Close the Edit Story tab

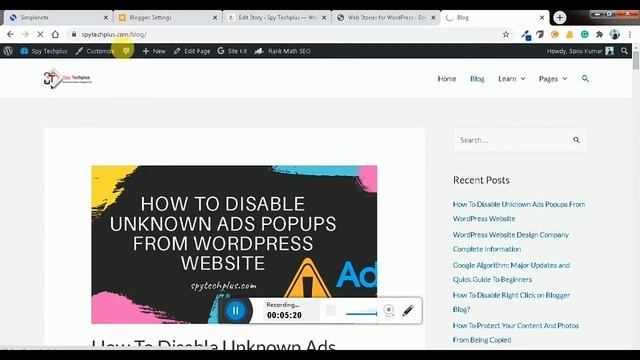click(x=324, y=18)
